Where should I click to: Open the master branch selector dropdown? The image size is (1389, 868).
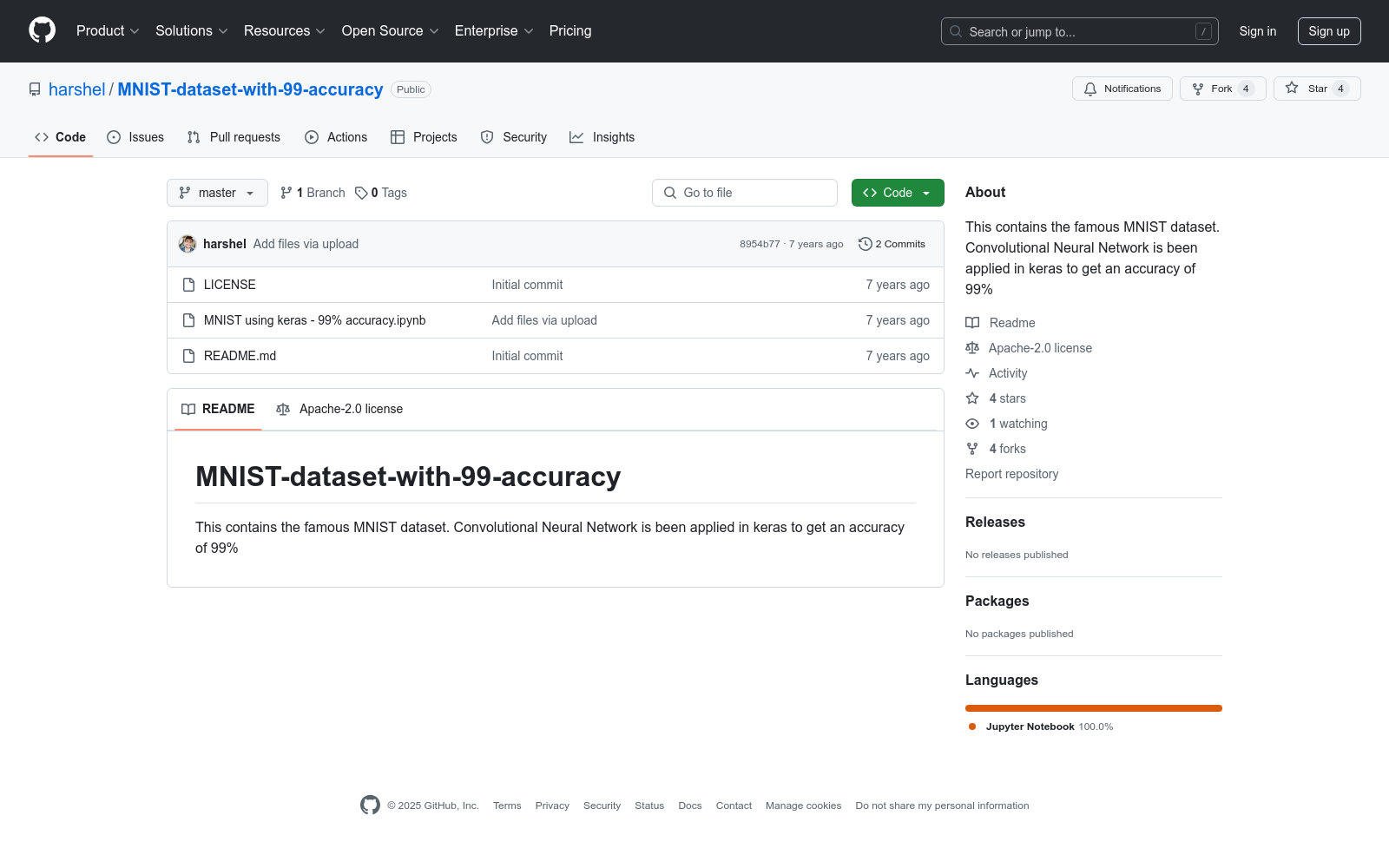217,193
